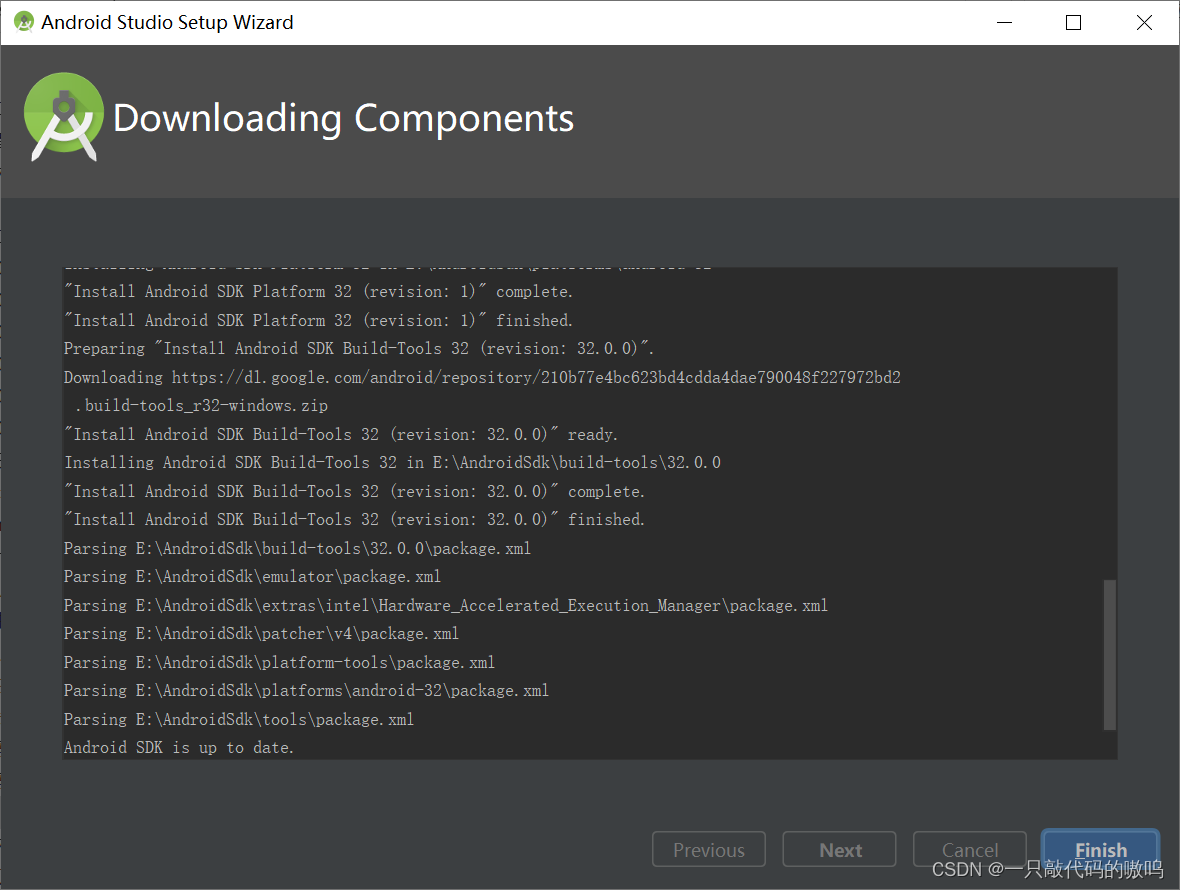
Task: Click the Build-Tools 32 'complete.' log line
Action: tap(354, 491)
